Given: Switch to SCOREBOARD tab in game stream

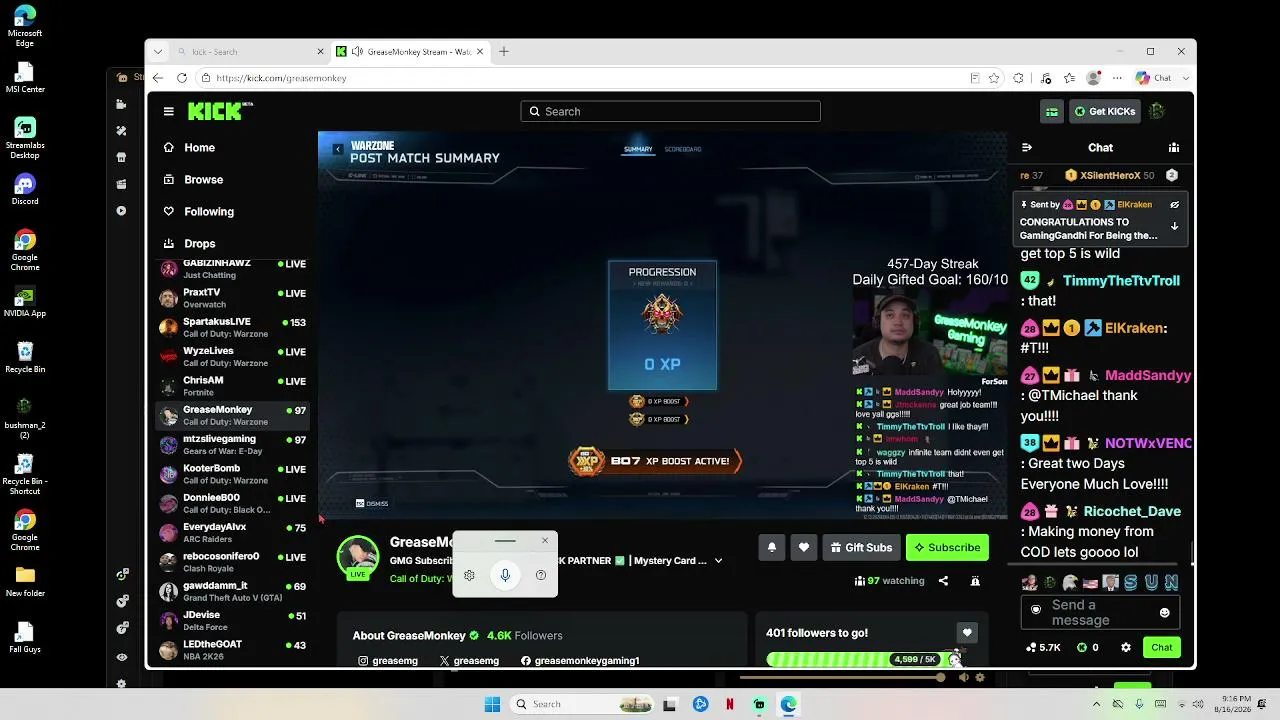Looking at the screenshot, I should [683, 150].
